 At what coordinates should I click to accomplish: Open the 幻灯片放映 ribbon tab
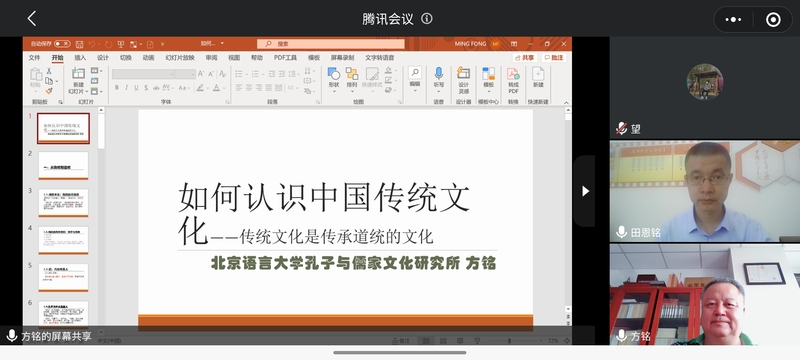click(180, 58)
